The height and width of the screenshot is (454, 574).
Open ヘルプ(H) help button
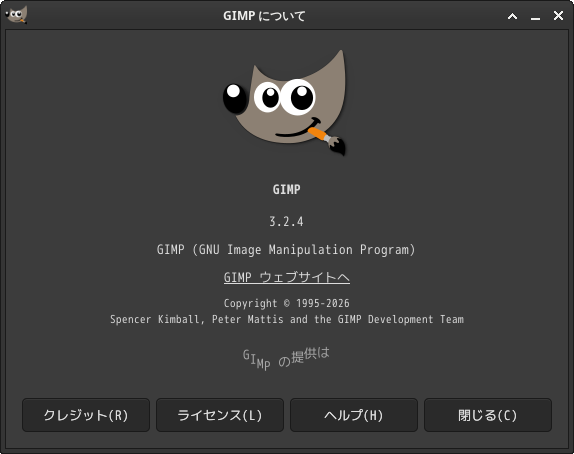pos(354,415)
